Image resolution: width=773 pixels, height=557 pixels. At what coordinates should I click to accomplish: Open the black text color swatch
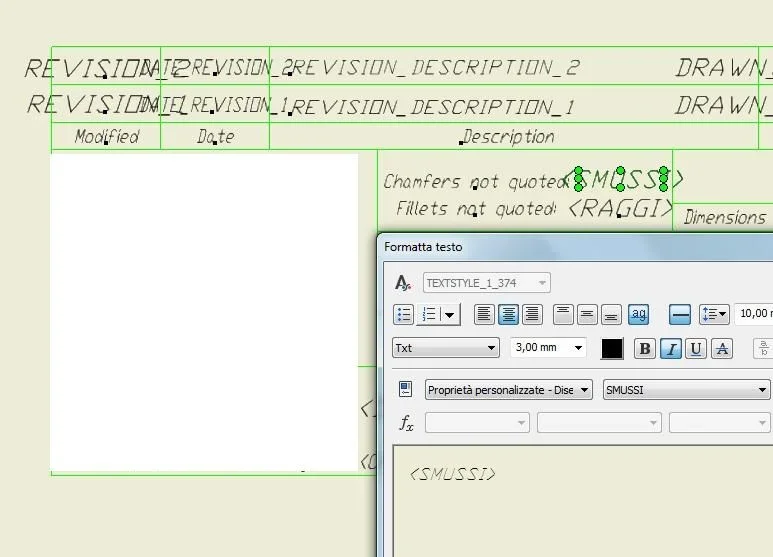612,348
